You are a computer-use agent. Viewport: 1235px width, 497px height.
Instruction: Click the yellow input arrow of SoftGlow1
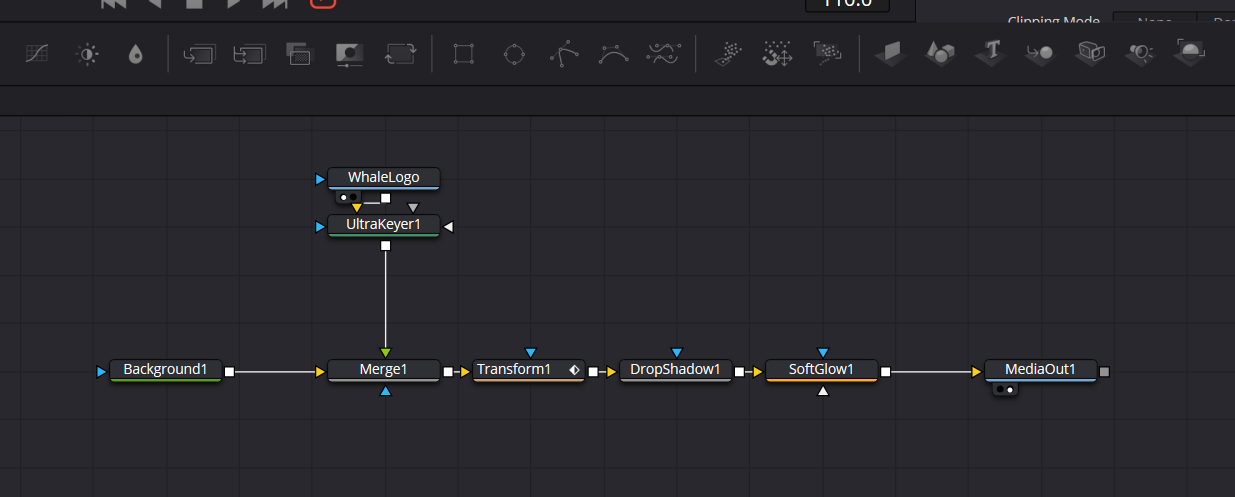click(758, 371)
